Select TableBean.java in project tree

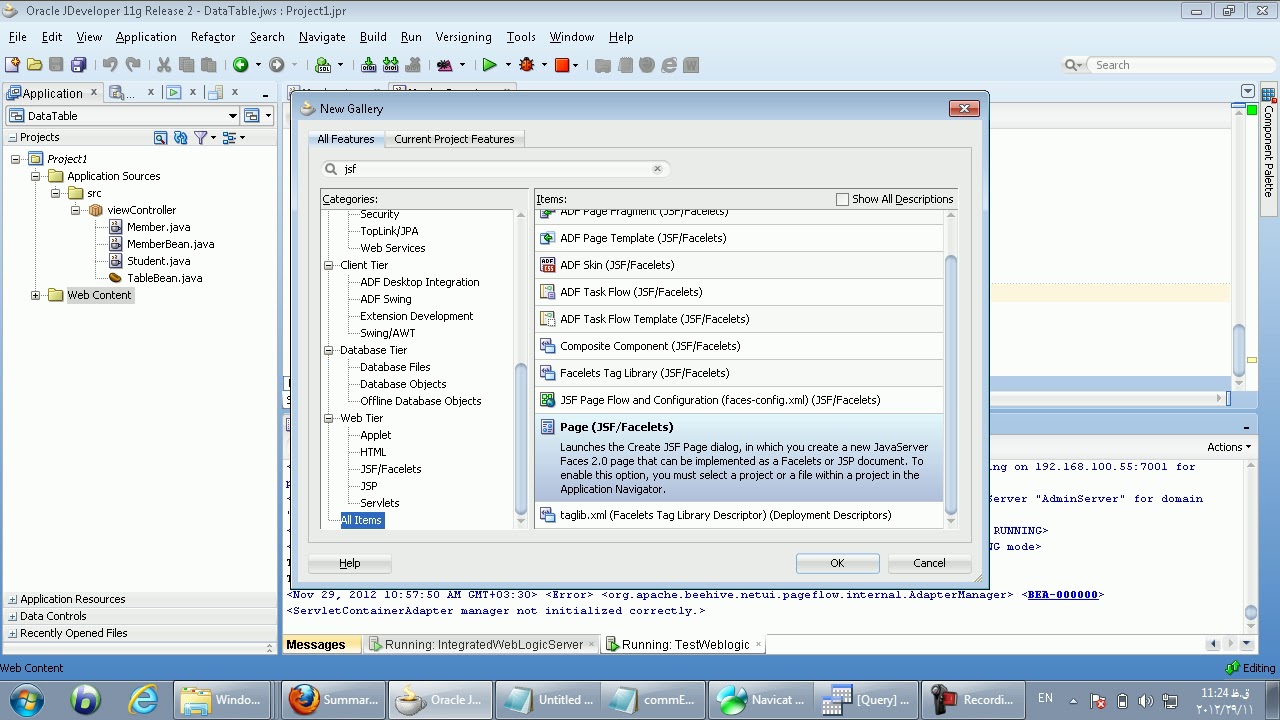[164, 278]
